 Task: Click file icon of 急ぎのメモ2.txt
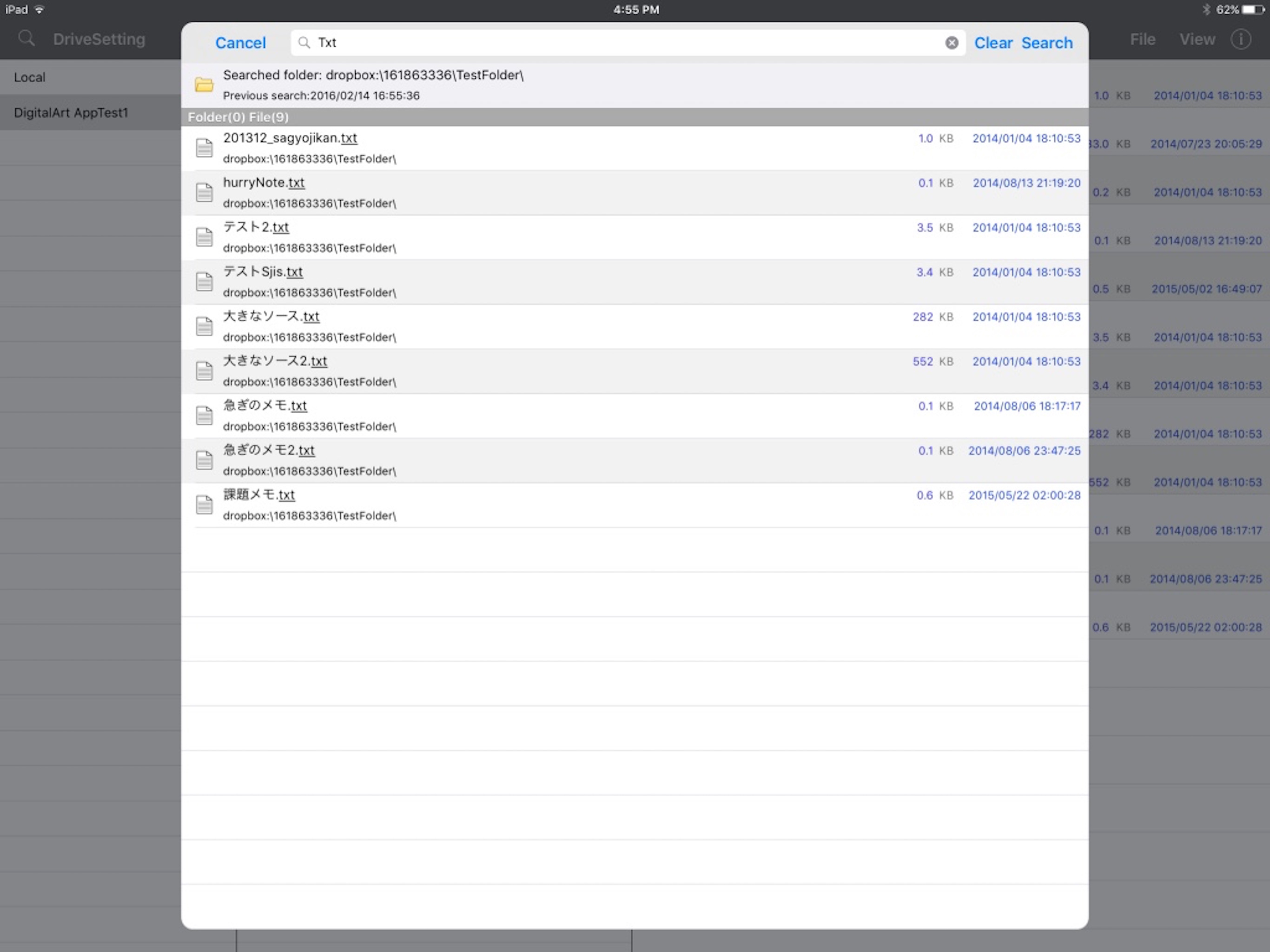pos(205,460)
